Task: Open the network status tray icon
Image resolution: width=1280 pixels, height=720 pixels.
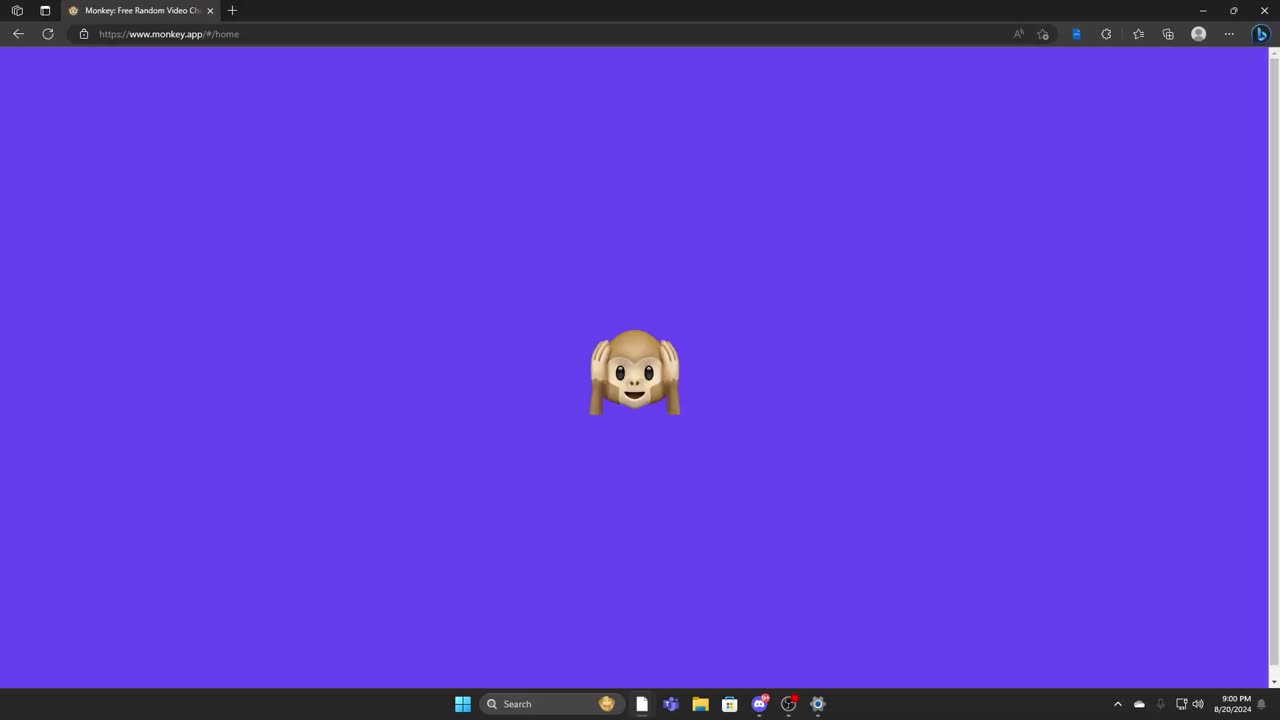Action: 1181,704
